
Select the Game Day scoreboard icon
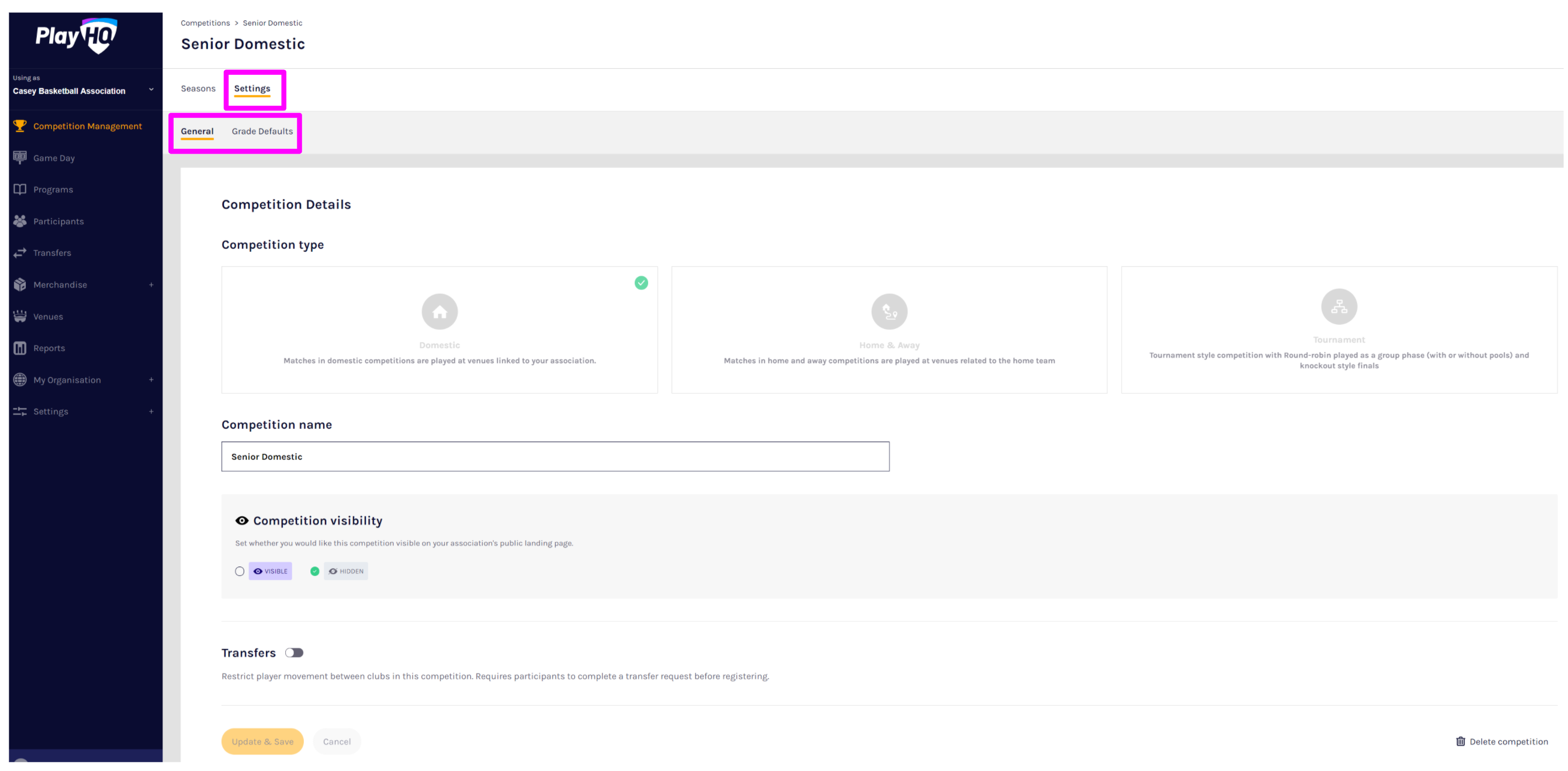(x=20, y=158)
